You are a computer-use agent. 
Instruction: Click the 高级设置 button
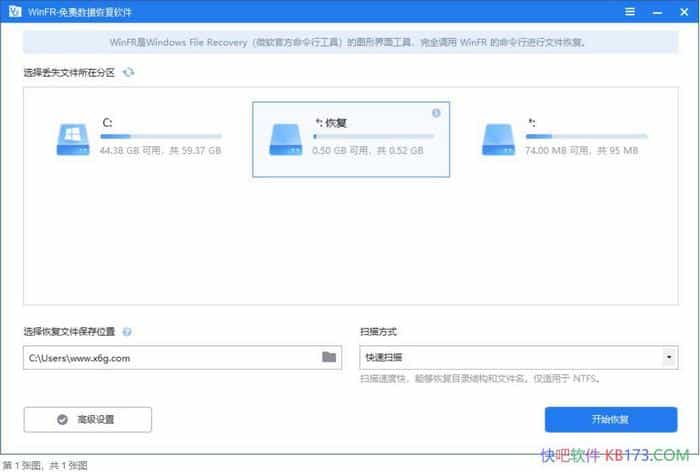(88, 419)
